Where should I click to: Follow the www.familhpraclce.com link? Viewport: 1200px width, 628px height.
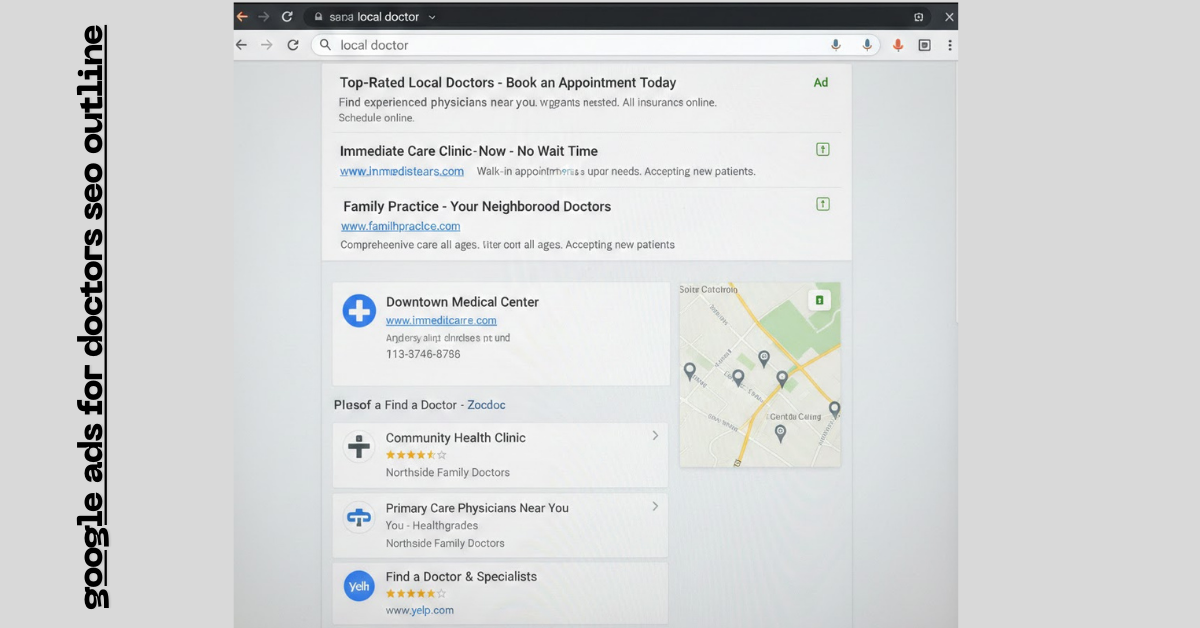click(x=400, y=226)
